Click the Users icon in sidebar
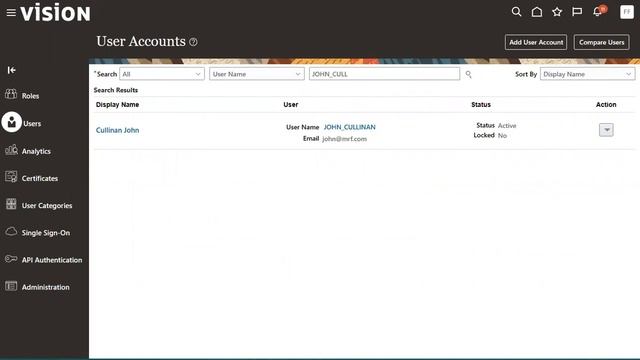The height and width of the screenshot is (360, 640). pos(11,122)
